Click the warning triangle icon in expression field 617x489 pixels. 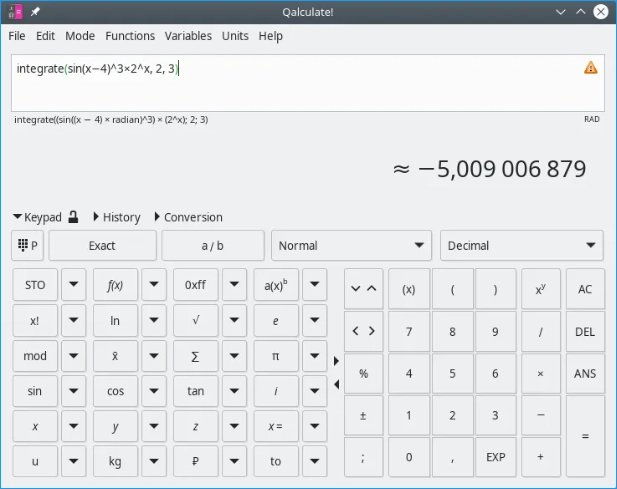tap(590, 68)
